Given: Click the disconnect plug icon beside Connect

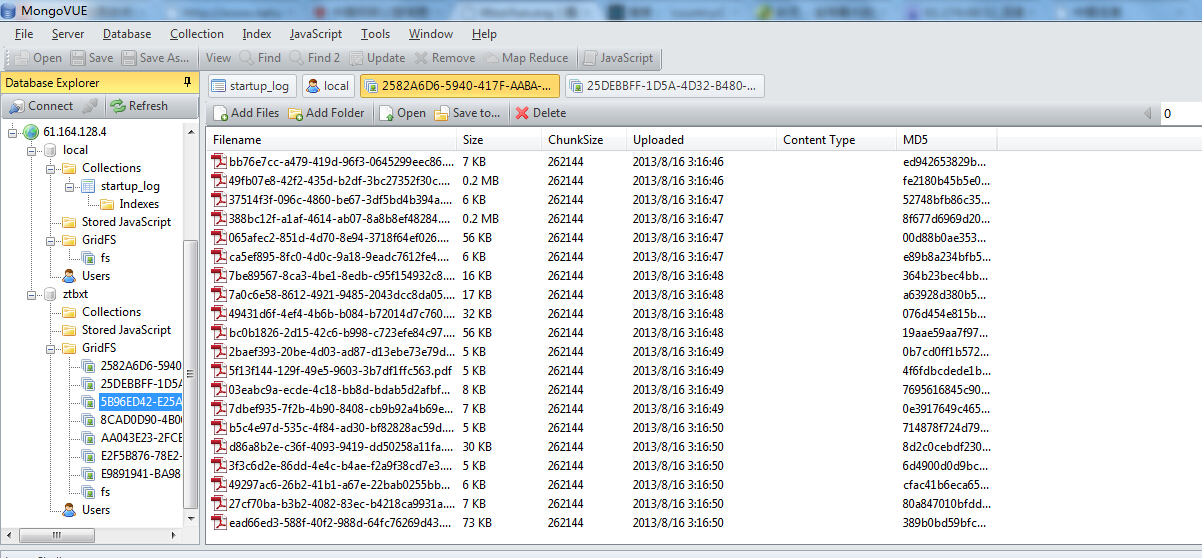Looking at the screenshot, I should coord(90,106).
